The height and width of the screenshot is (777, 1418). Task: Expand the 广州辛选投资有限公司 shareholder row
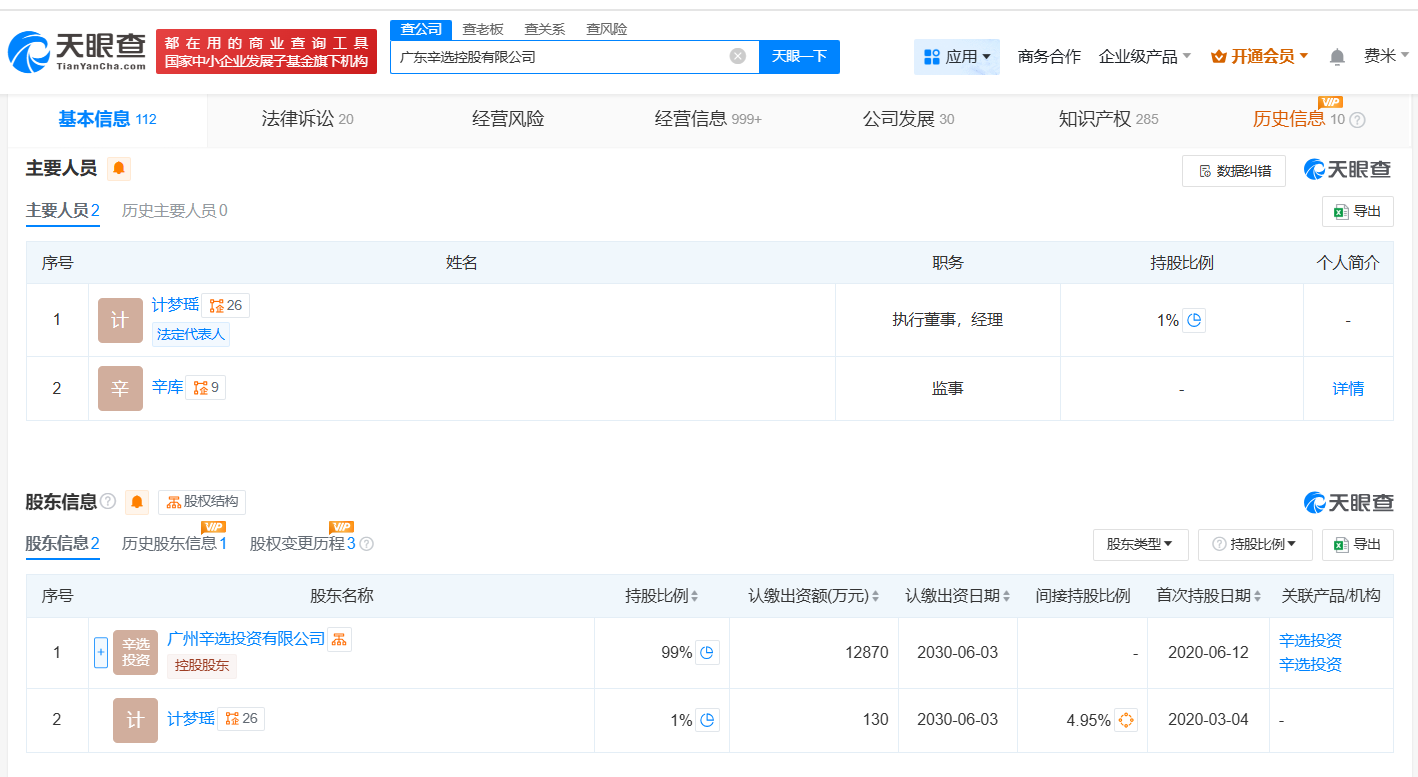point(100,653)
